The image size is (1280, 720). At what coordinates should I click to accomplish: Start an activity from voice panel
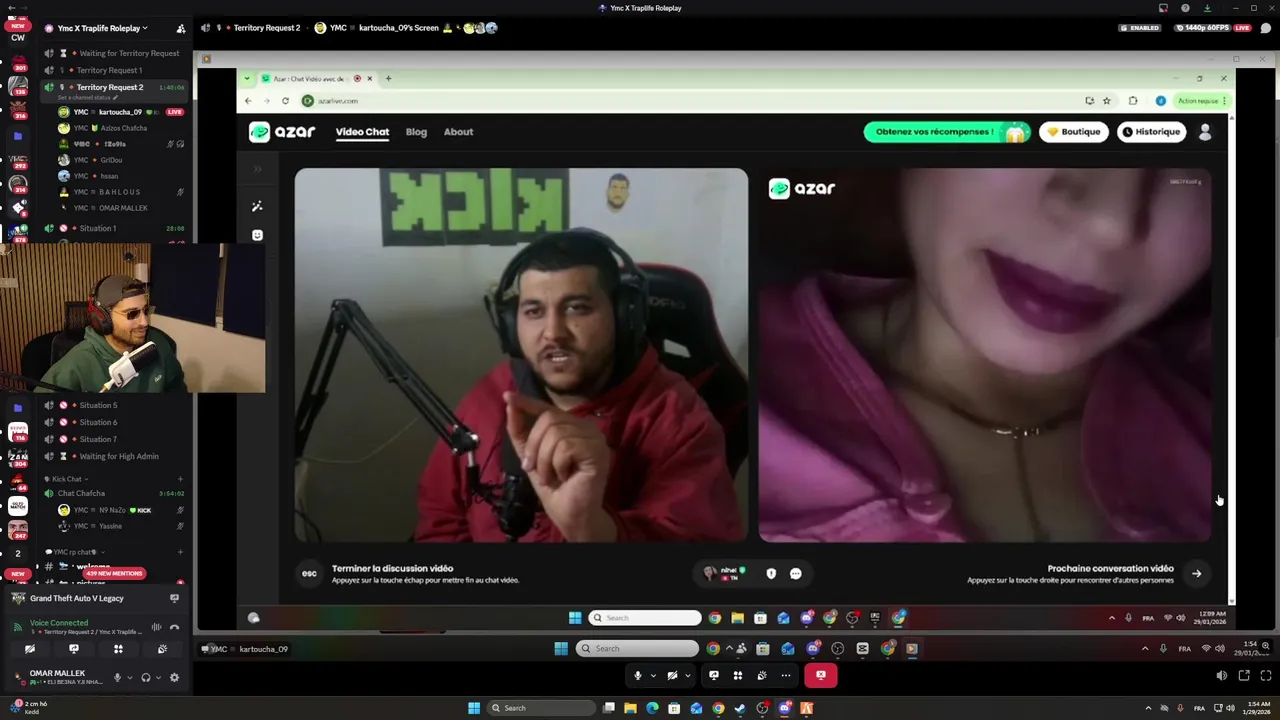(118, 649)
